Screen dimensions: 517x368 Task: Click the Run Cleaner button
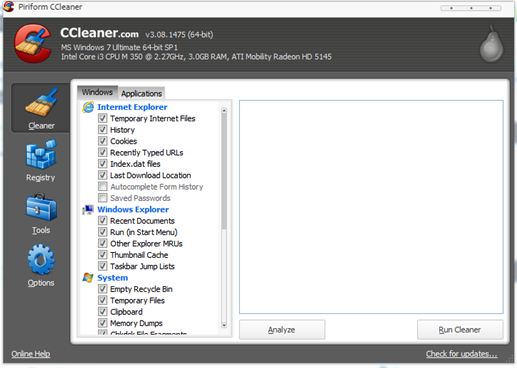pos(460,330)
